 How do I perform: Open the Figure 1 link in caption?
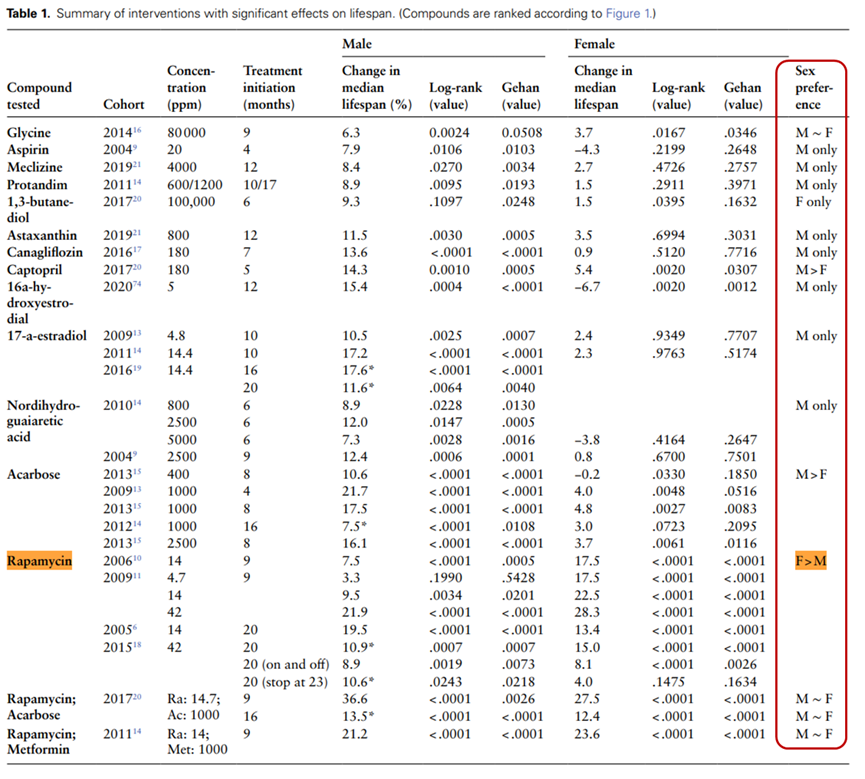point(628,13)
